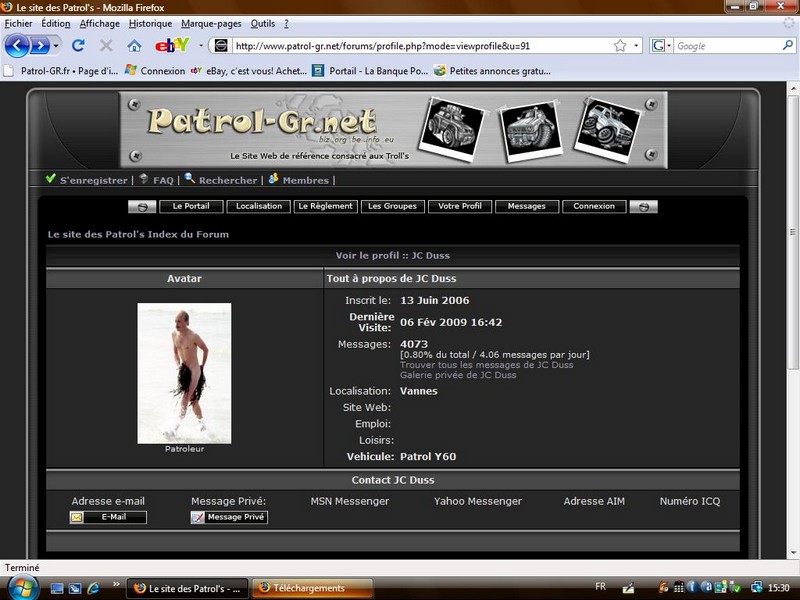This screenshot has width=800, height=600.
Task: Go to the Firefox home page
Action: tap(134, 46)
